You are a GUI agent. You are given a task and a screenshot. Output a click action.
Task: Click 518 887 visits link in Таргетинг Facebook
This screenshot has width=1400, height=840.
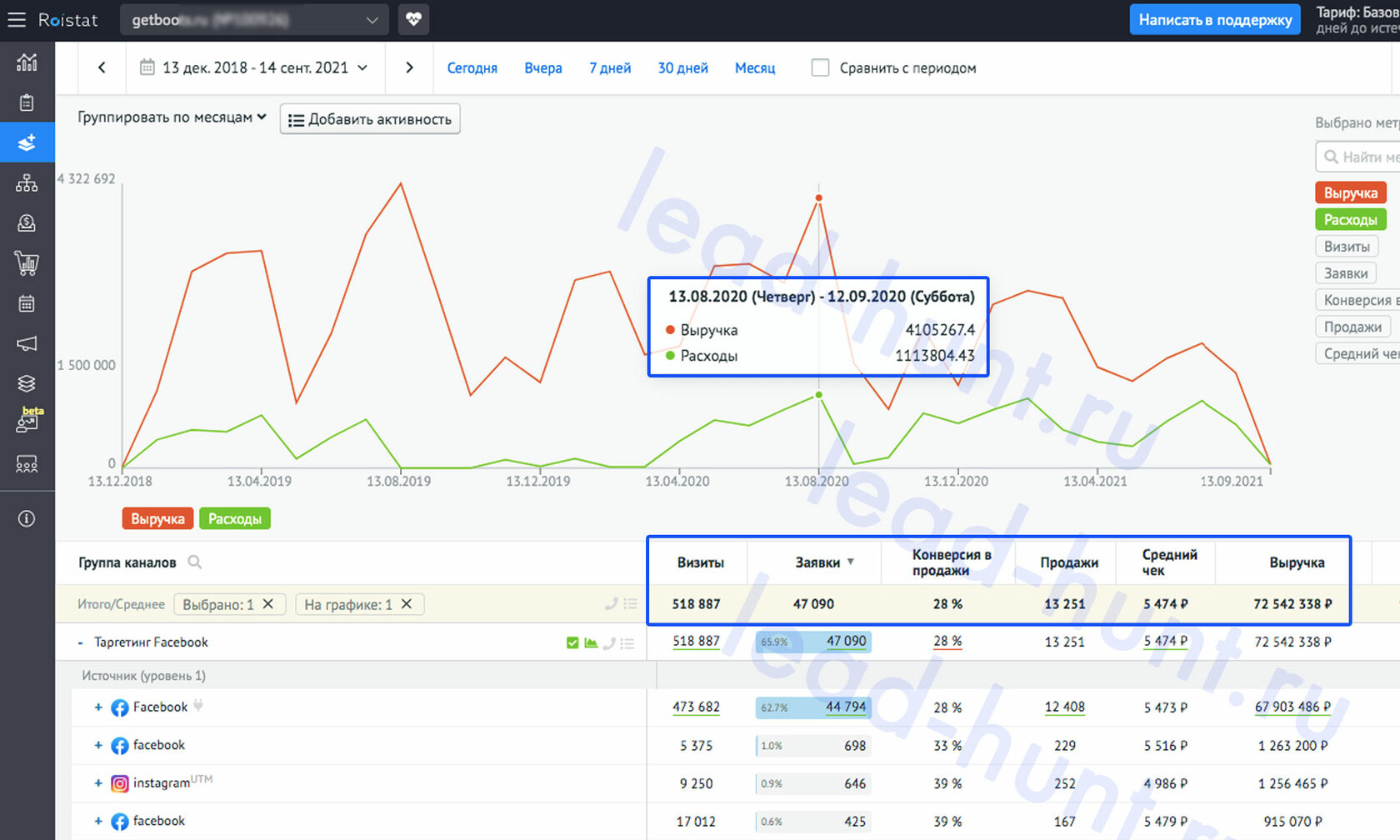point(696,642)
